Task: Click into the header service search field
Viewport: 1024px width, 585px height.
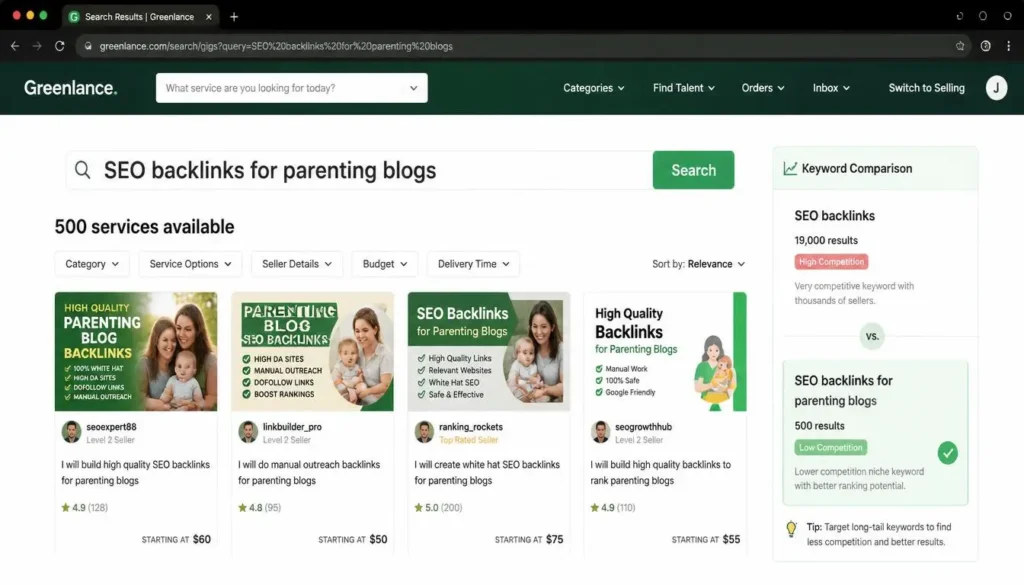Action: [291, 87]
